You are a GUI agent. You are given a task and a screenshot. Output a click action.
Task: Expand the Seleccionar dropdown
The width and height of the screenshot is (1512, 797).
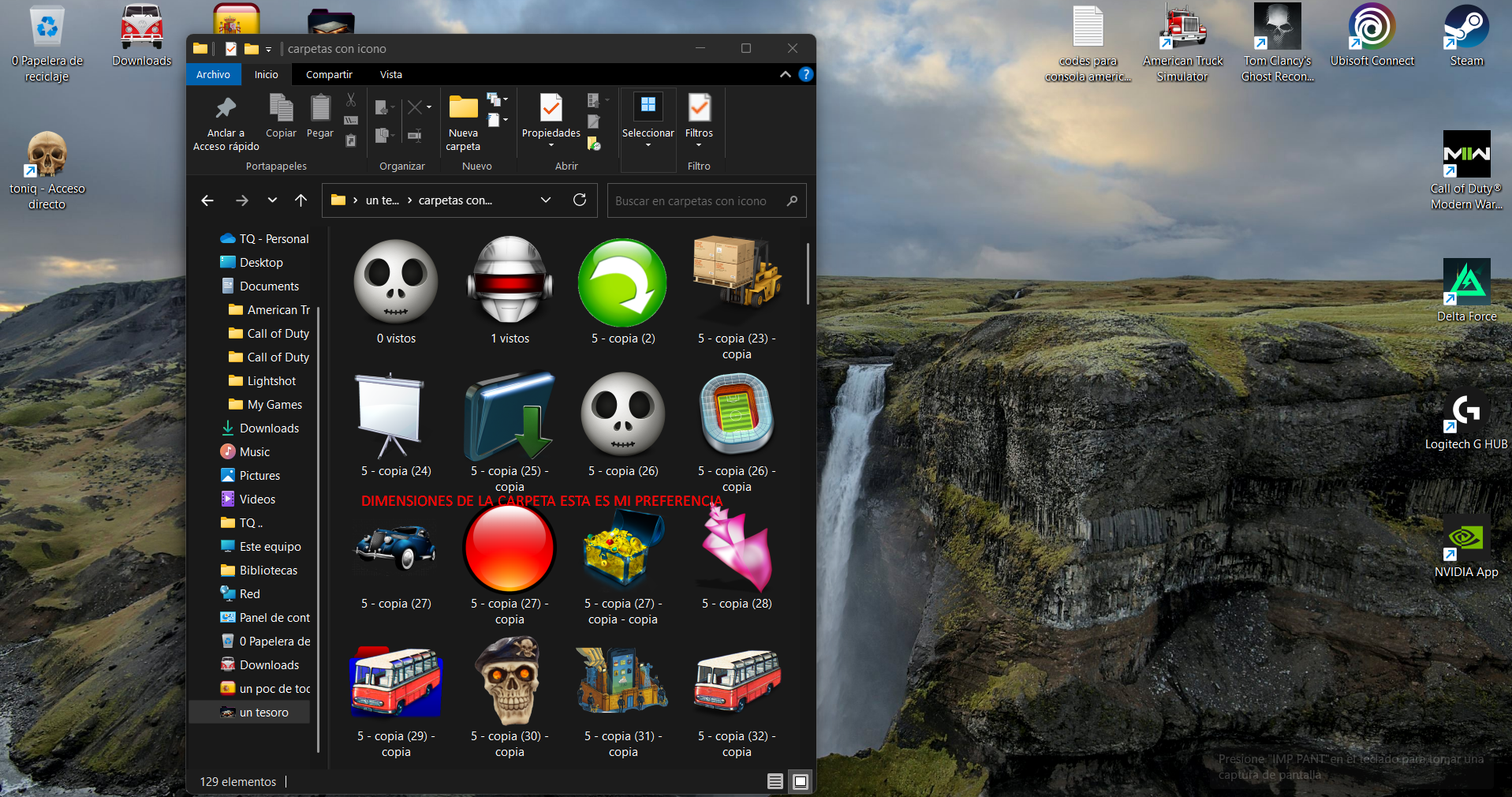[x=648, y=145]
